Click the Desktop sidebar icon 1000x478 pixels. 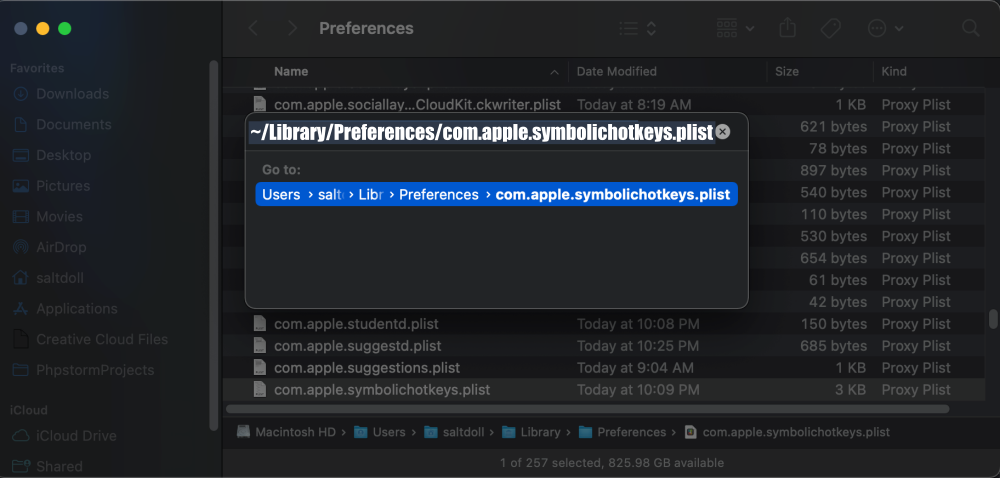point(21,156)
